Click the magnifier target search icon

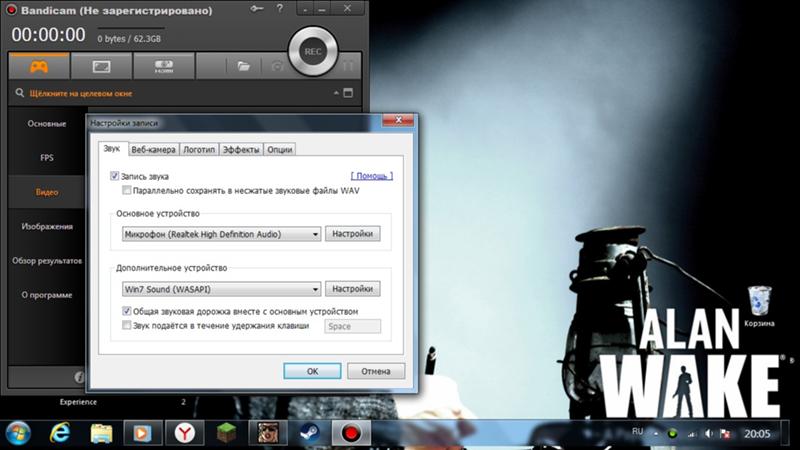(19, 93)
